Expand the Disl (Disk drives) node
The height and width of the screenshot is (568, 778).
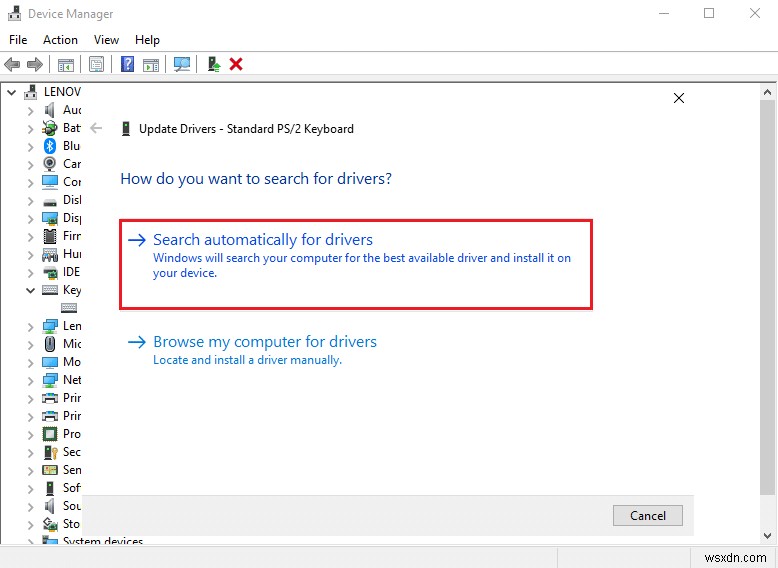click(x=30, y=200)
